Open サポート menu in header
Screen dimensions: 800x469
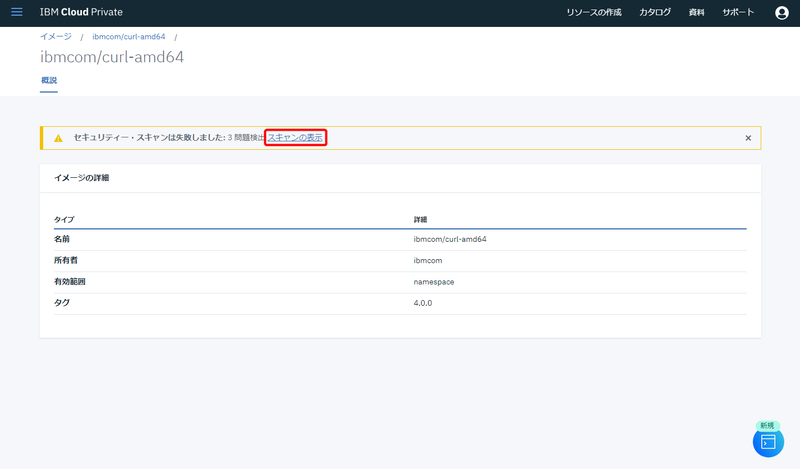pos(738,12)
